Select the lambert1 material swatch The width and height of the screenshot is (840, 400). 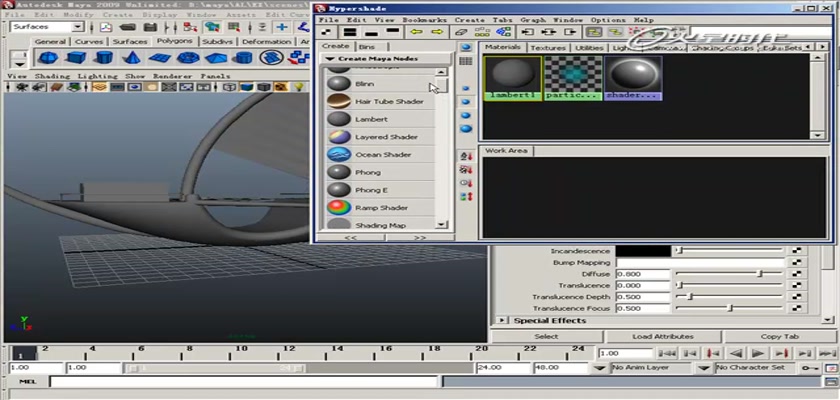[x=513, y=78]
